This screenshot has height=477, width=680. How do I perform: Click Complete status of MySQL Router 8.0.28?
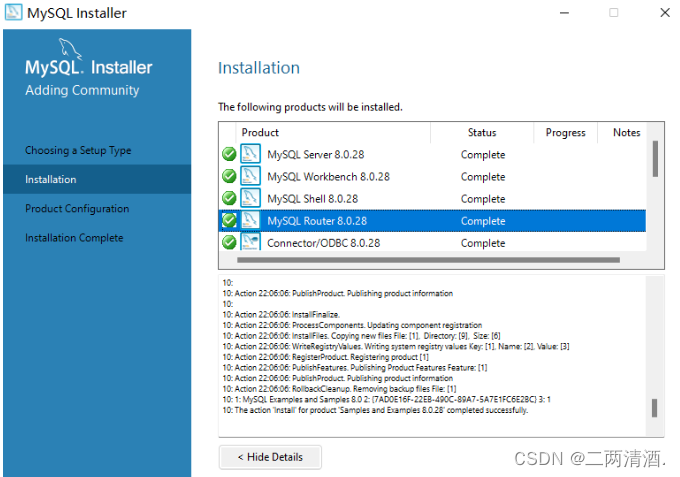tap(483, 221)
